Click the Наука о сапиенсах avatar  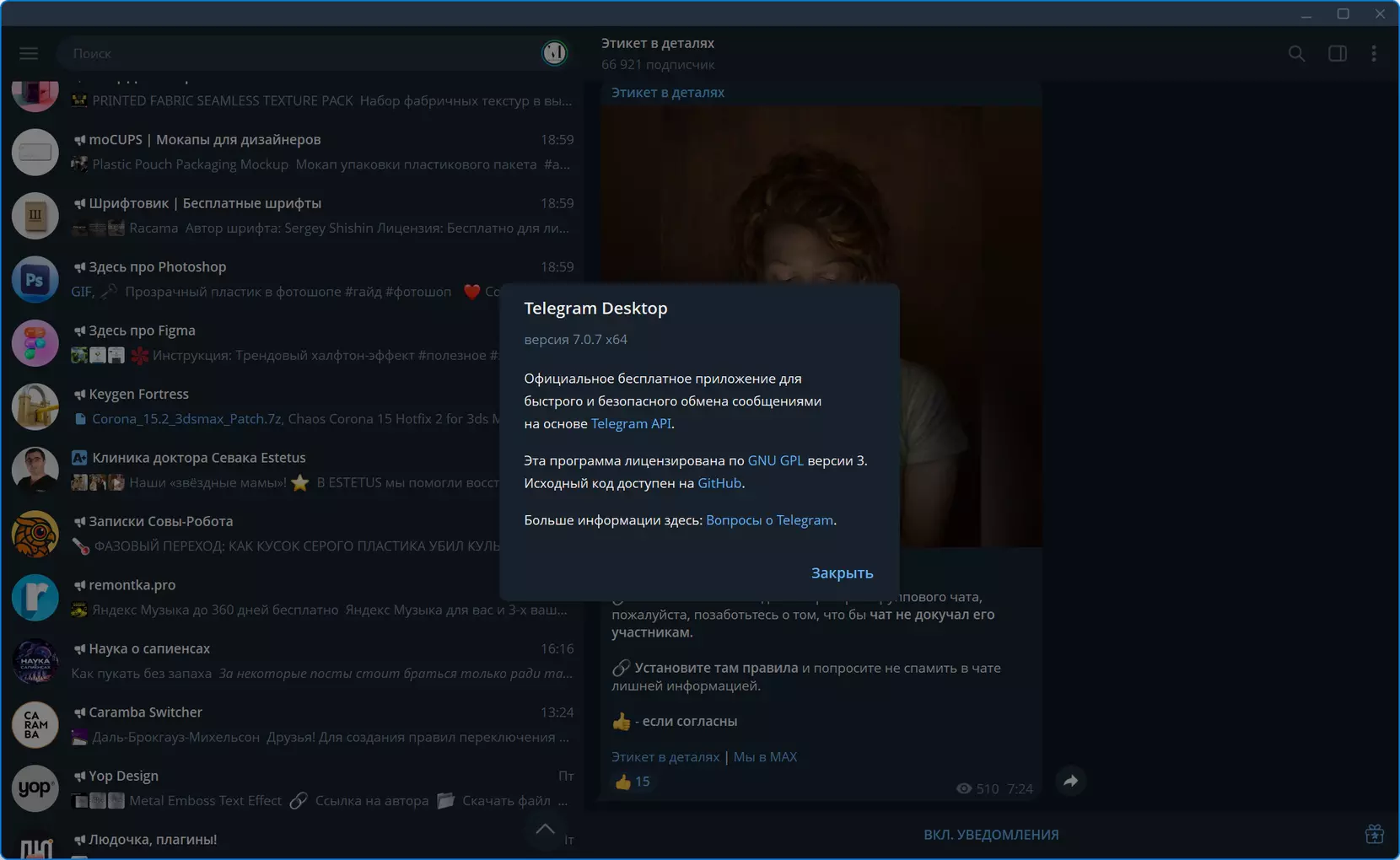pos(35,661)
